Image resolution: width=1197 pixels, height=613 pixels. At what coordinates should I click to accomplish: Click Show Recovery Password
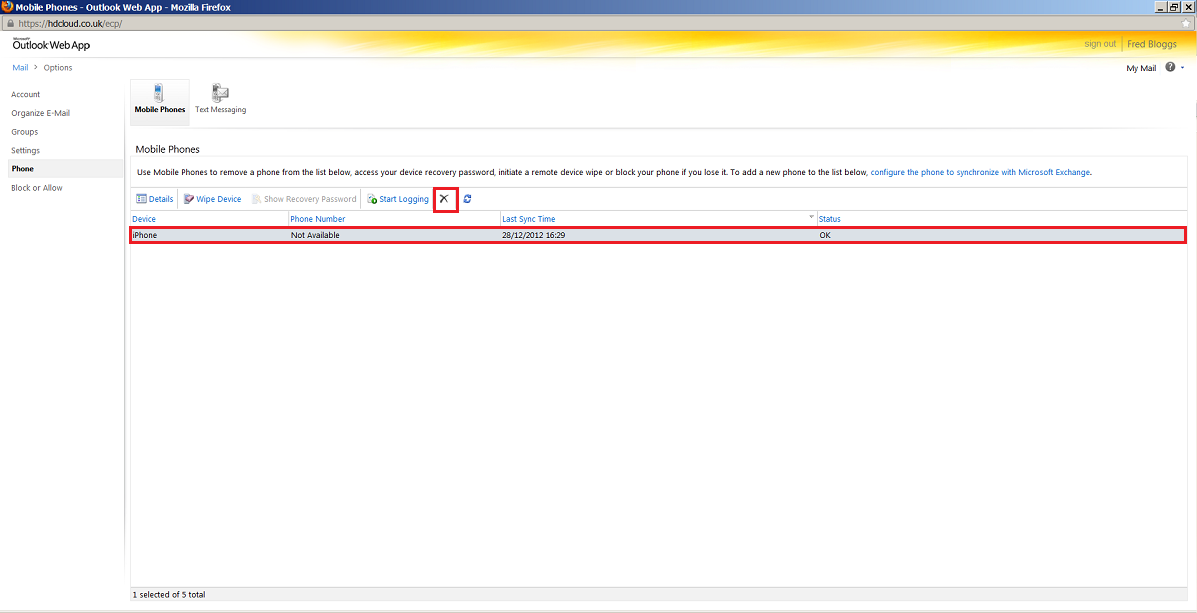305,199
